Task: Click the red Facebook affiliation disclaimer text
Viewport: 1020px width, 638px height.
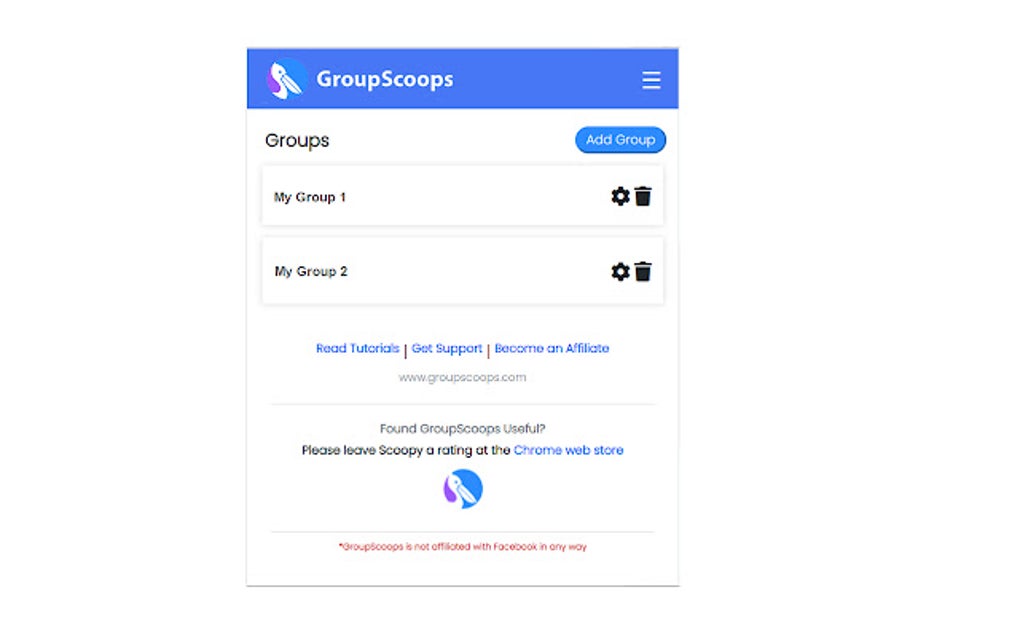Action: coord(463,547)
